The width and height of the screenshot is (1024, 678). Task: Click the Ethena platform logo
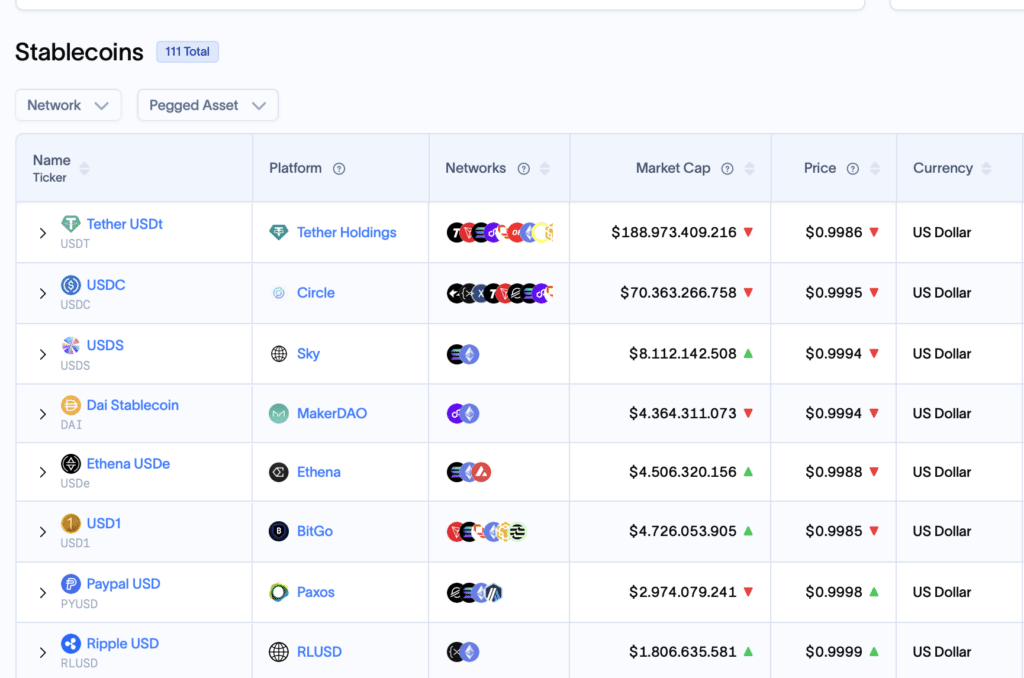(x=279, y=472)
